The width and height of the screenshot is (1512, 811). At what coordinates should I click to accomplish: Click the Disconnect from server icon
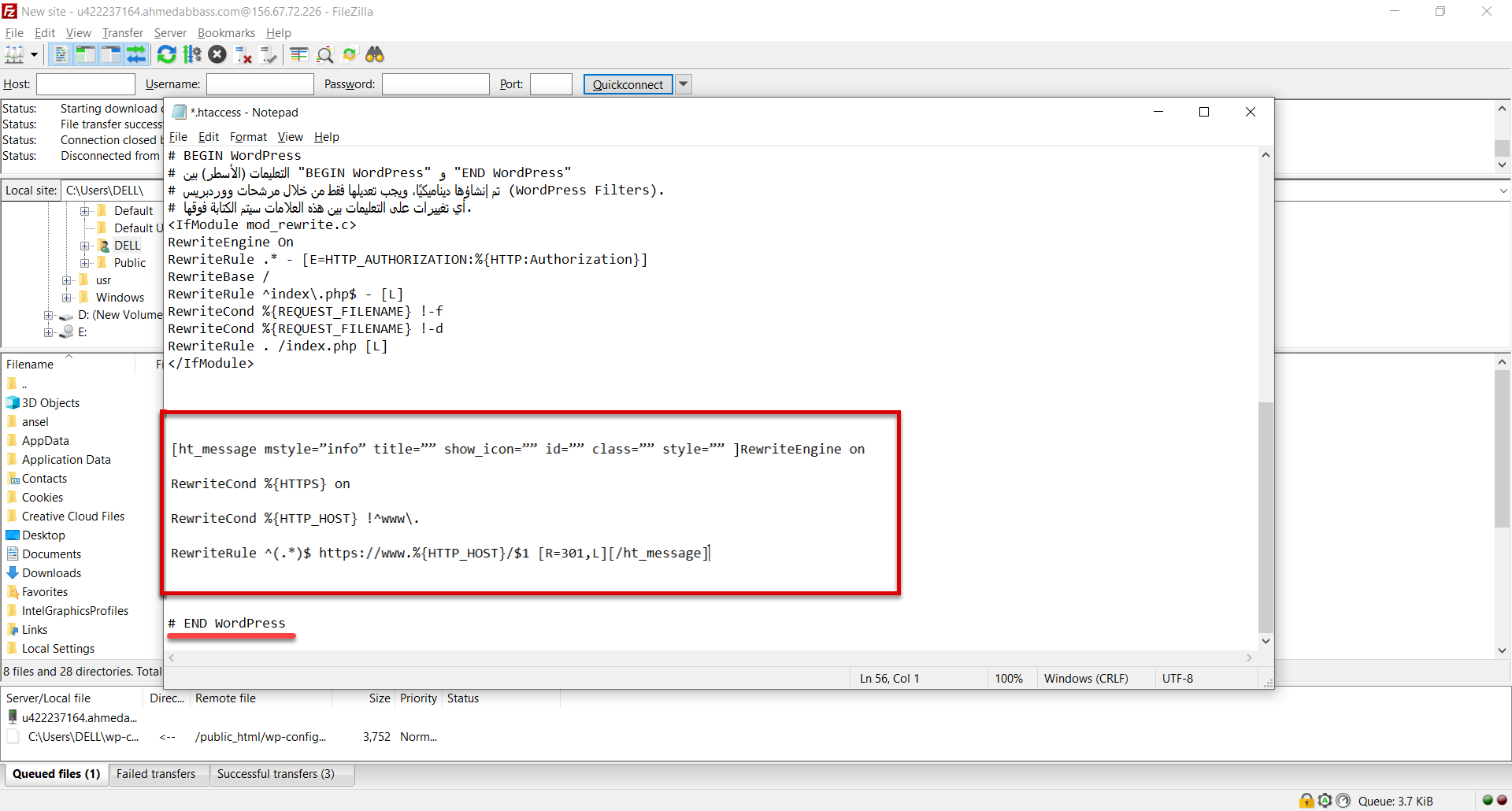(x=243, y=54)
